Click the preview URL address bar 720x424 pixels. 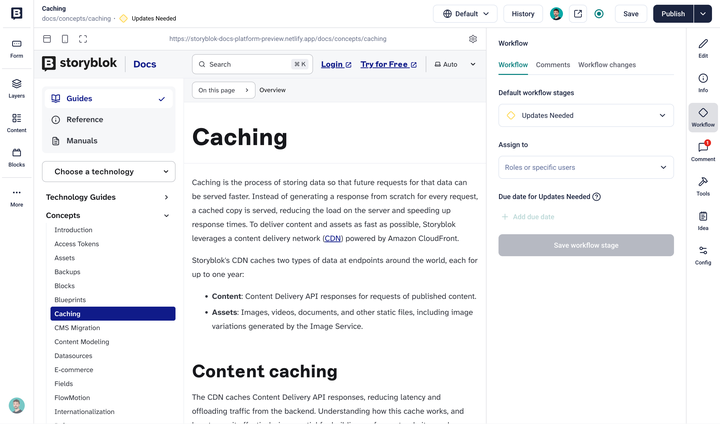(x=277, y=39)
